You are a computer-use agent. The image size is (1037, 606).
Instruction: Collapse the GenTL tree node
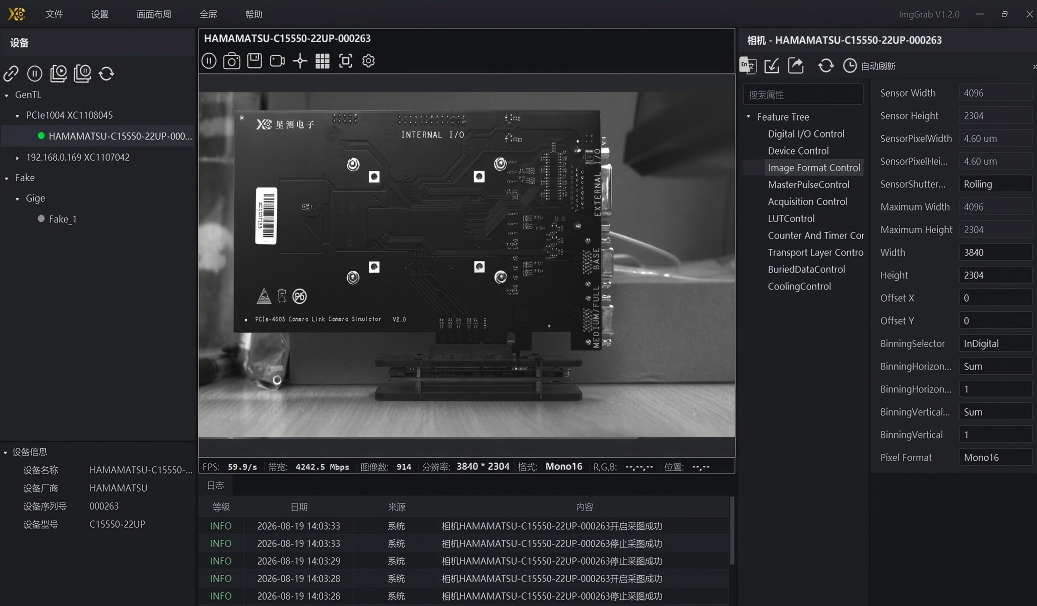(7, 95)
